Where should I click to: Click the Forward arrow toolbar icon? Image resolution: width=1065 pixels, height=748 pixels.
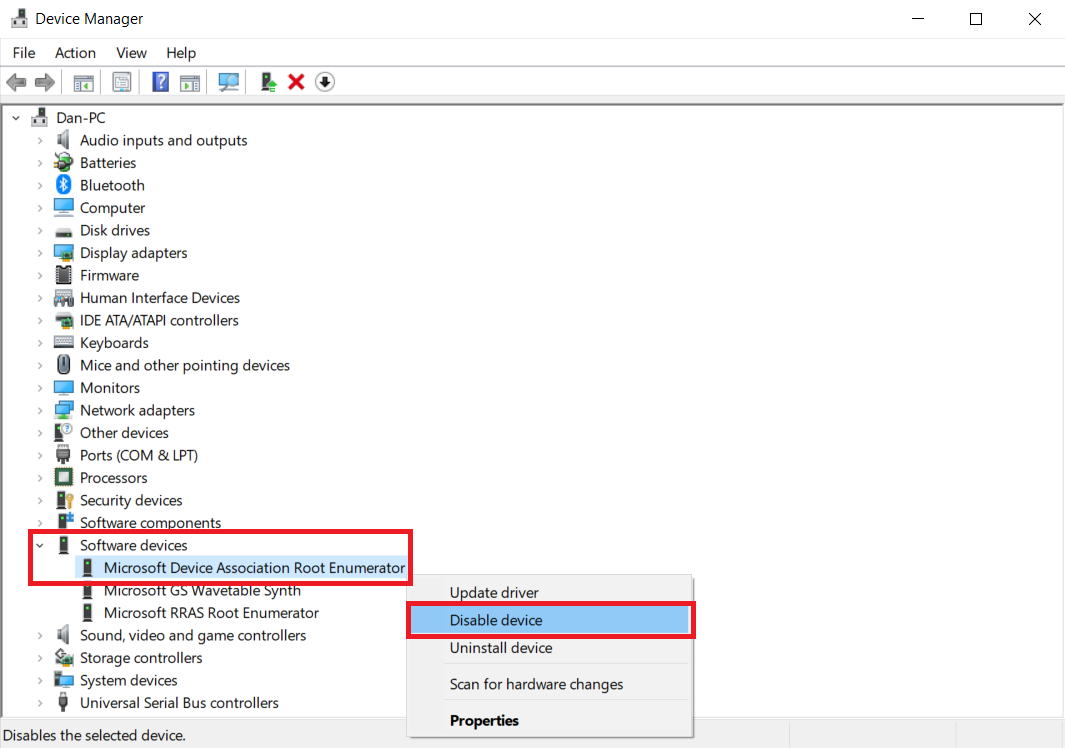pos(45,83)
